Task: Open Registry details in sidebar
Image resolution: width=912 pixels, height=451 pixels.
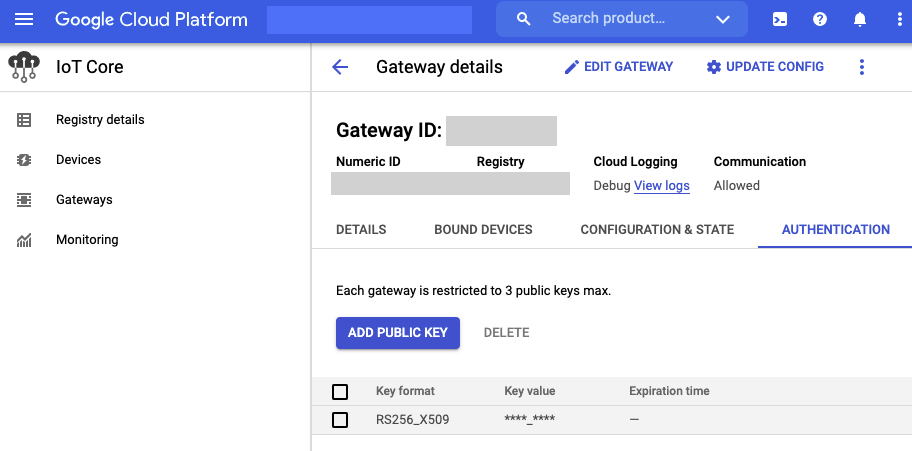Action: (x=100, y=120)
